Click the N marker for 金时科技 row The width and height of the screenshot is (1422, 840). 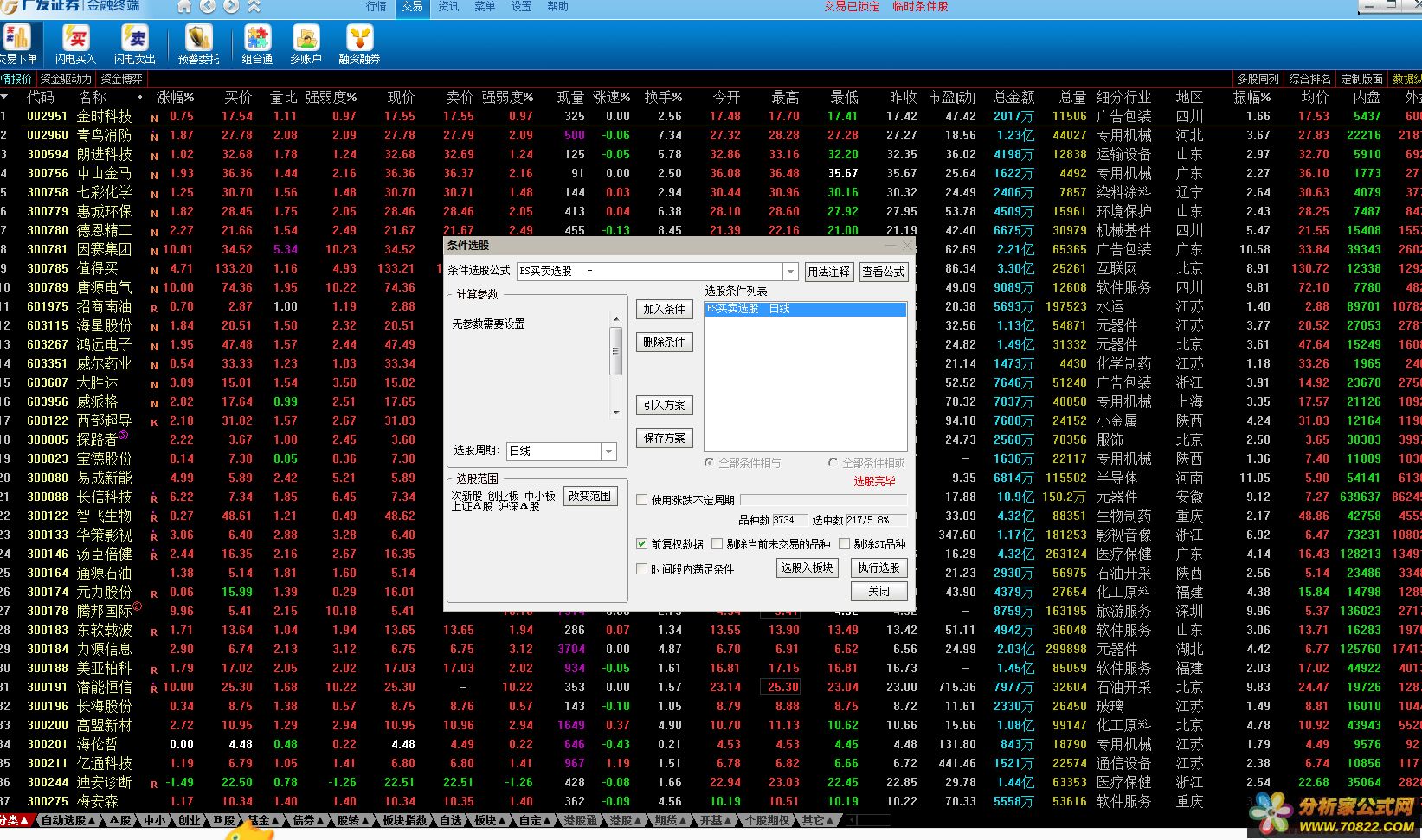click(155, 118)
